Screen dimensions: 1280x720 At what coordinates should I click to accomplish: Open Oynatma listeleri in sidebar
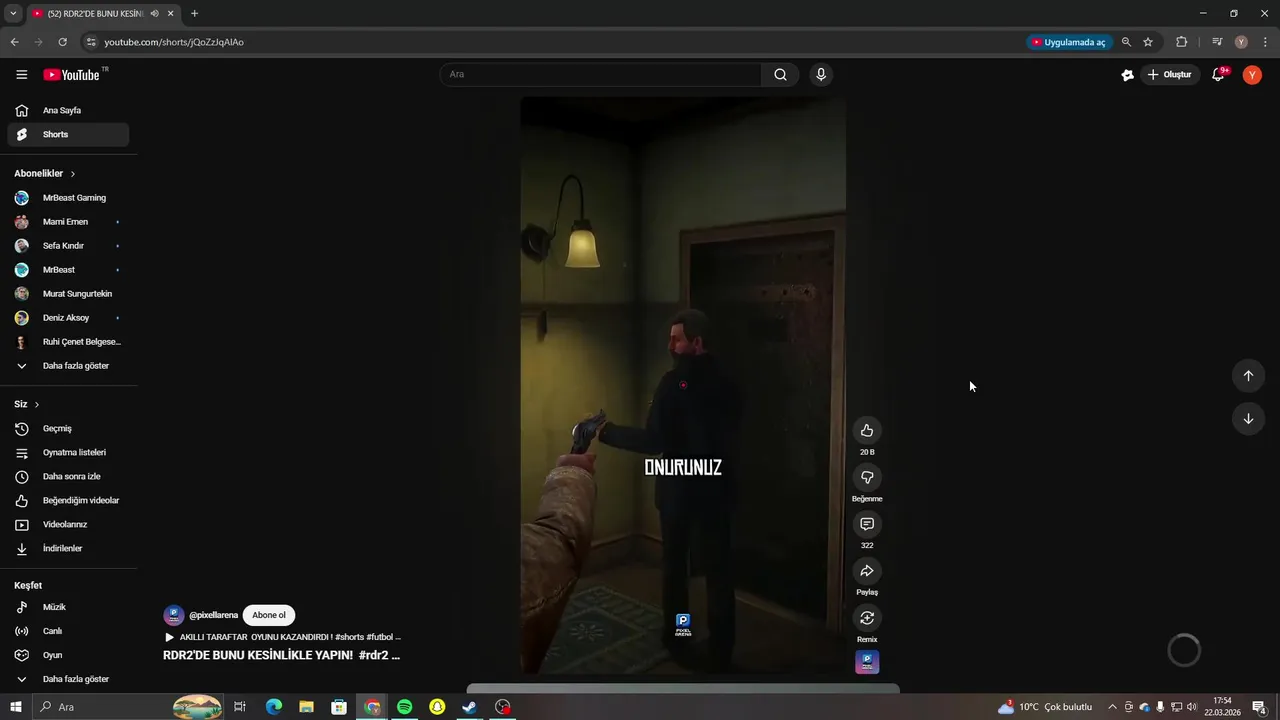tap(68, 453)
